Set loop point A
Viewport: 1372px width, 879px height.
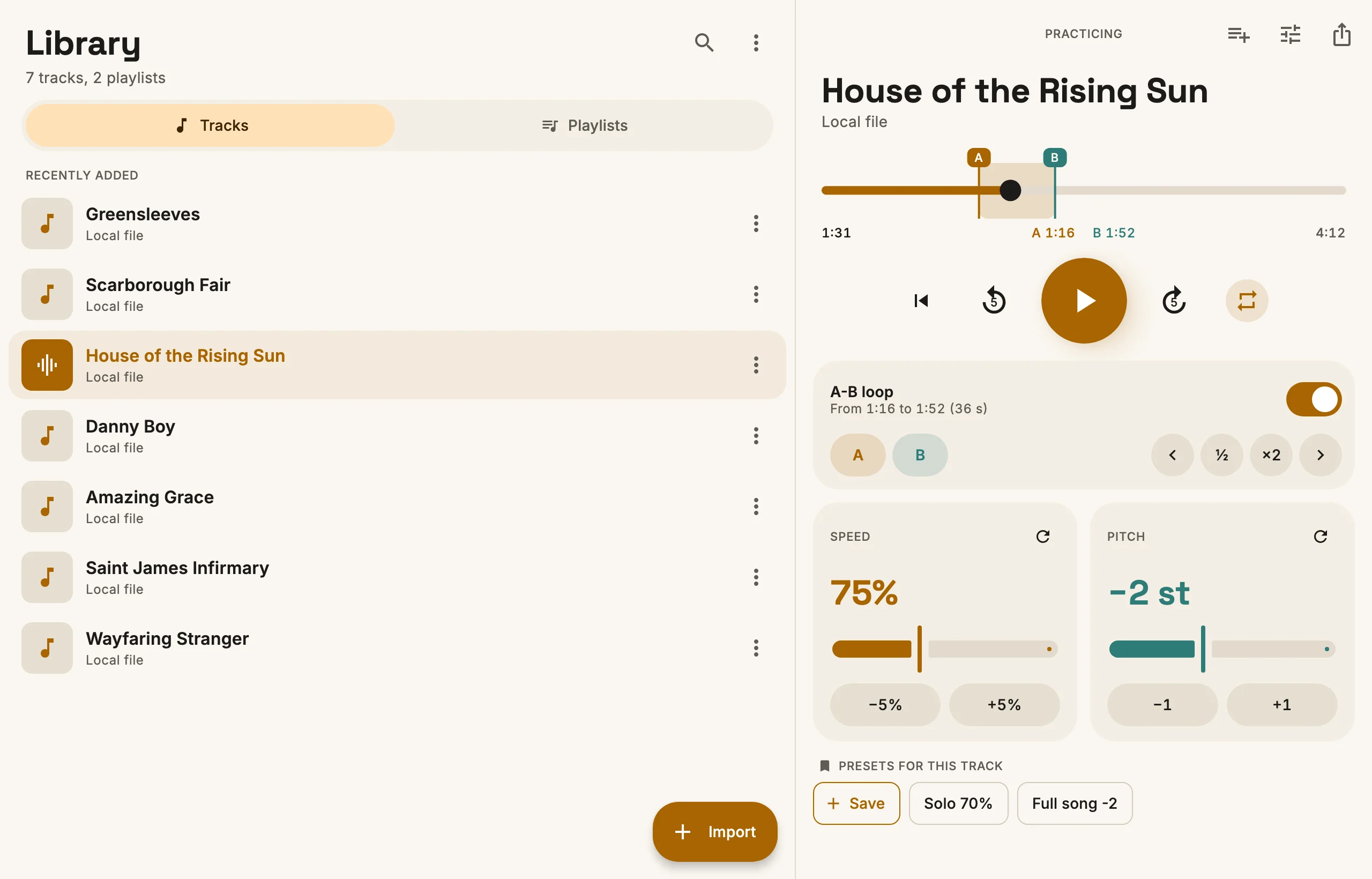pyautogui.click(x=857, y=455)
